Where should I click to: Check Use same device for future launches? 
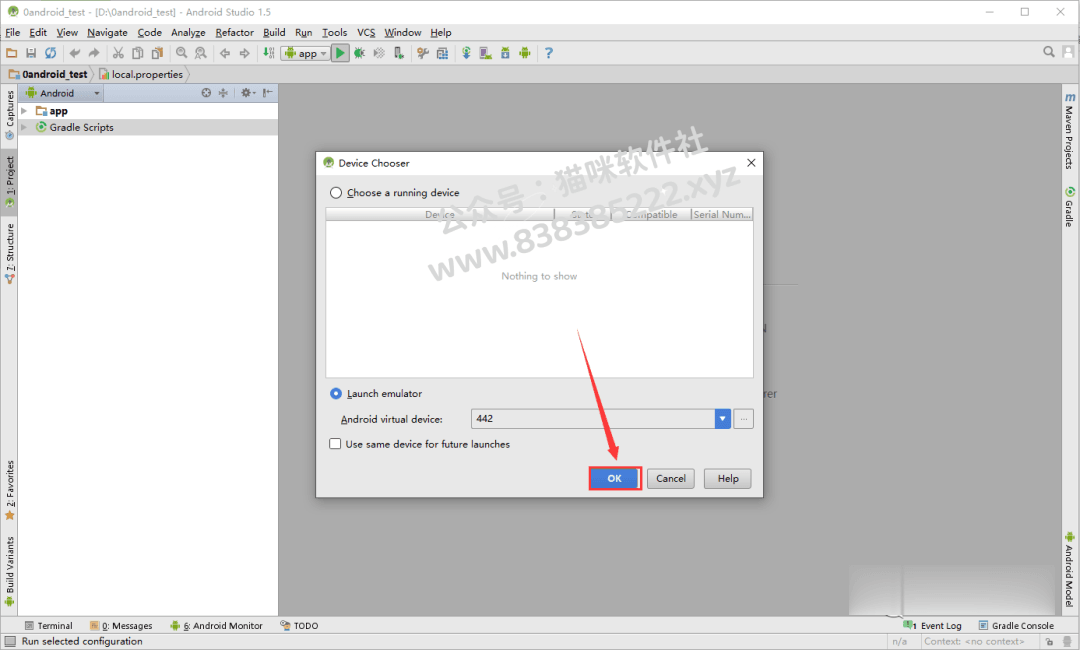[335, 444]
